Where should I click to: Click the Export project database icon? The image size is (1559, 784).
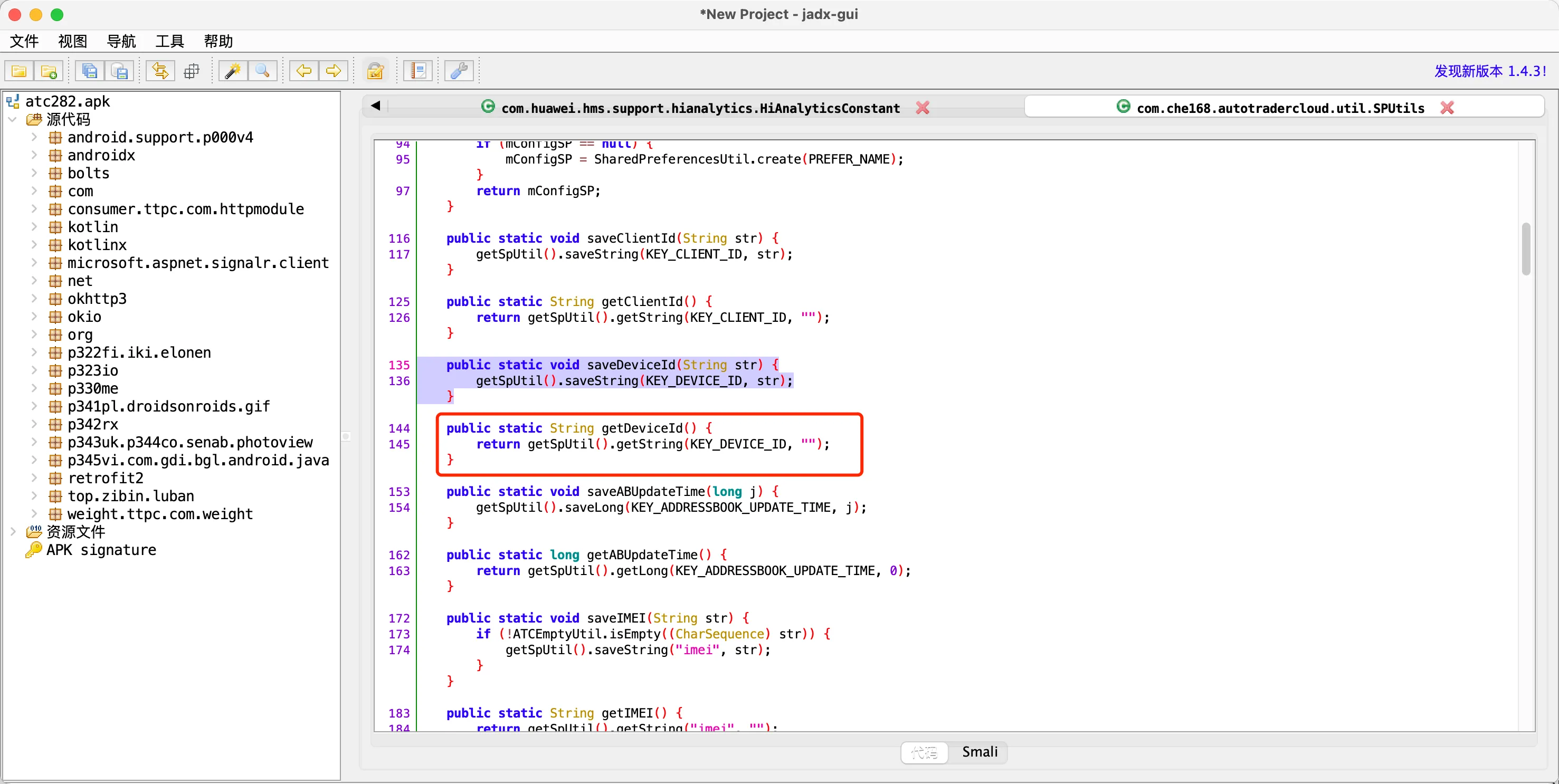pyautogui.click(x=120, y=71)
